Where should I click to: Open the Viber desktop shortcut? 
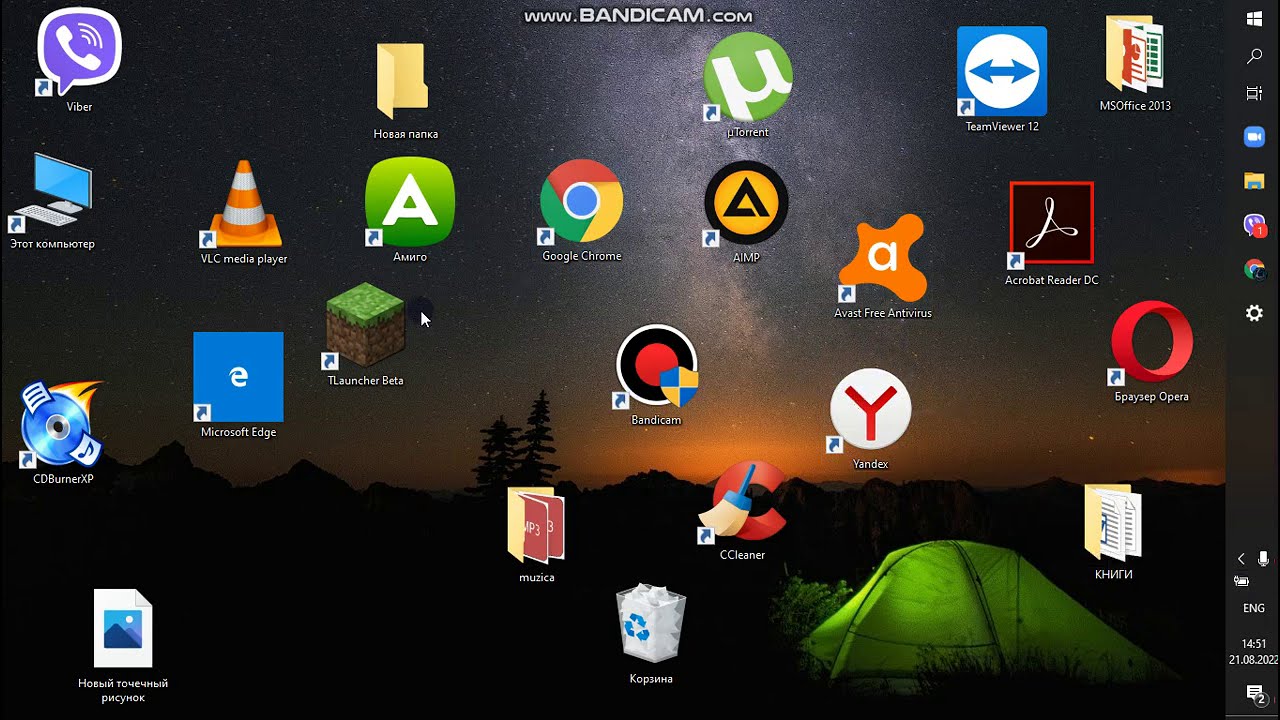click(79, 52)
